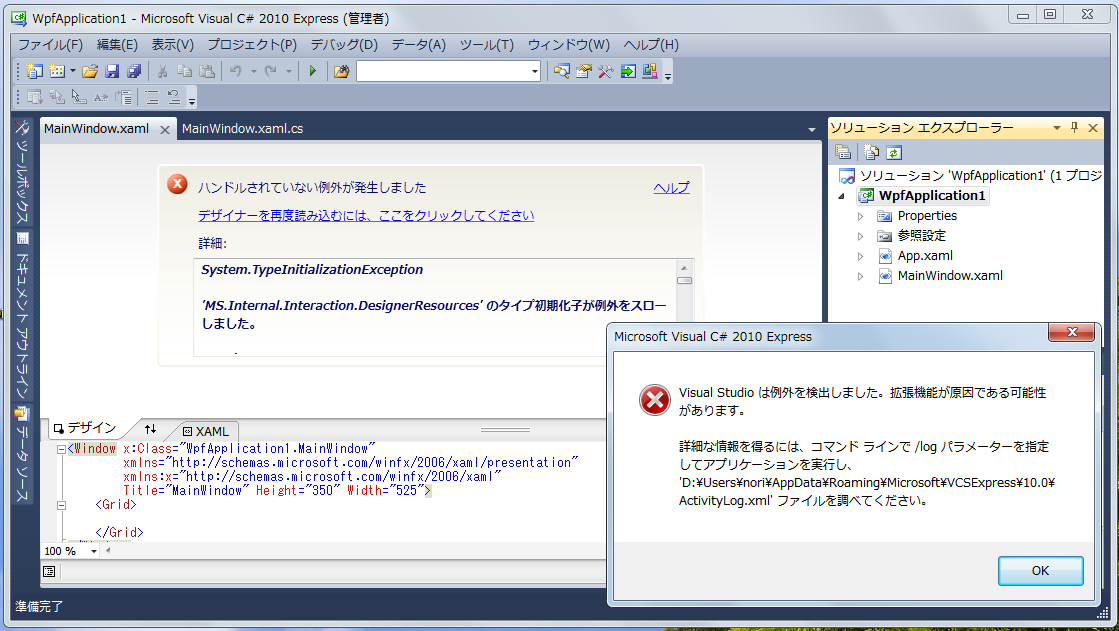Click the Undo arrow icon
1119x631 pixels.
pos(236,71)
